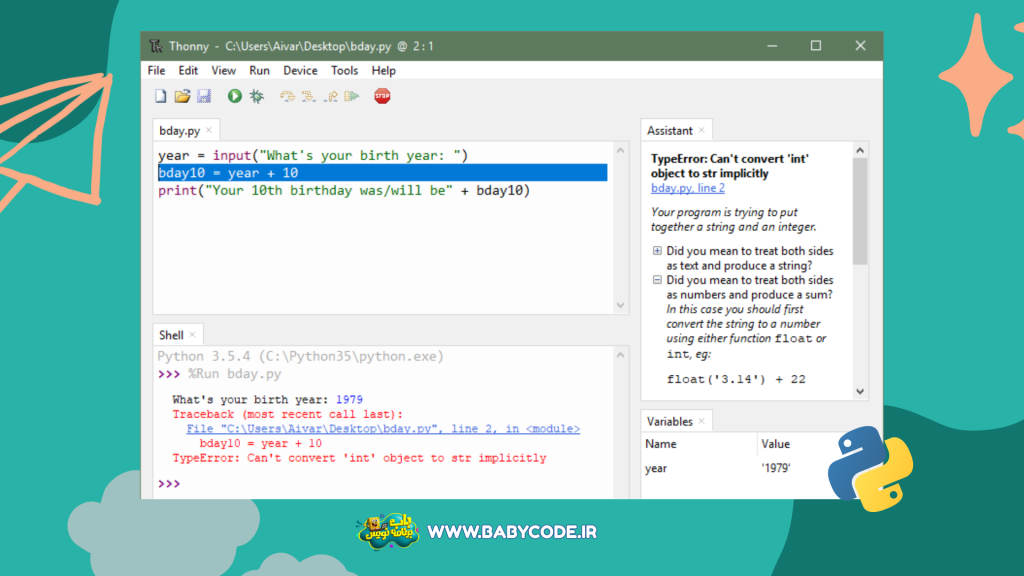The height and width of the screenshot is (576, 1024).
Task: Debug the current script with the bug icon
Action: [257, 97]
